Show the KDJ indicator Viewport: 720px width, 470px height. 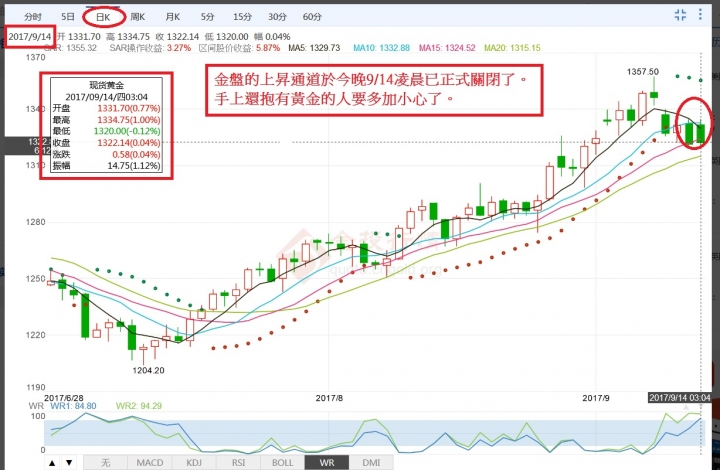pyautogui.click(x=194, y=463)
